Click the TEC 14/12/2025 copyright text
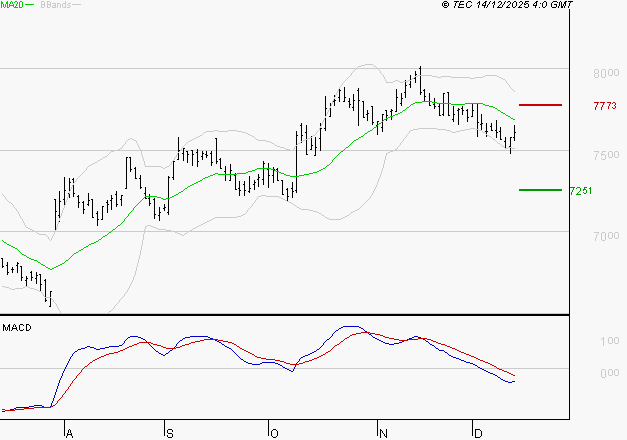Image resolution: width=627 pixels, height=440 pixels. coord(507,5)
